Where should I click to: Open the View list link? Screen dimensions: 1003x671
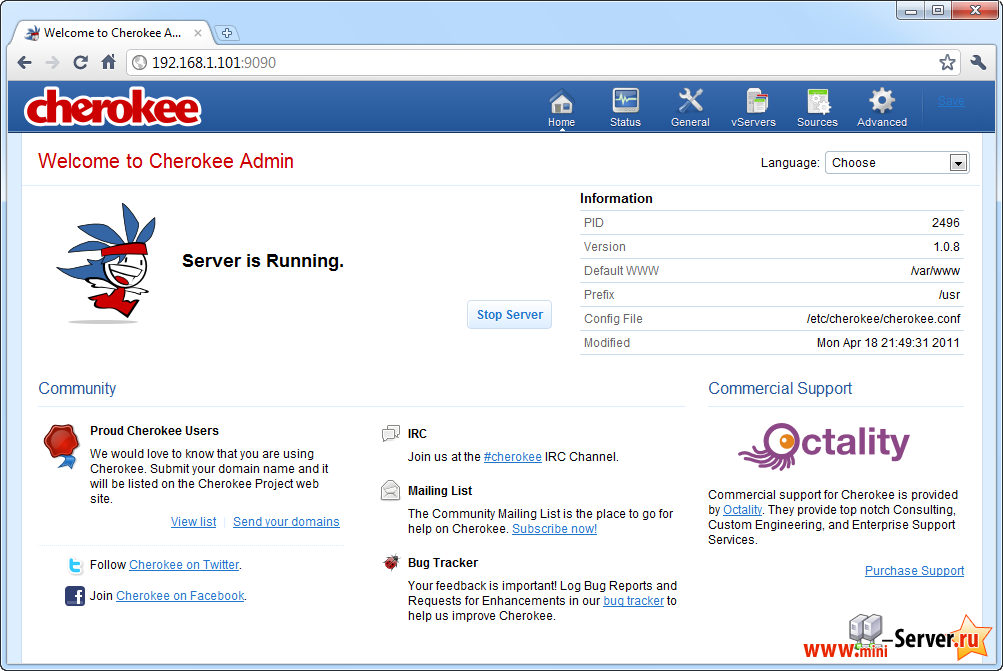pyautogui.click(x=193, y=521)
